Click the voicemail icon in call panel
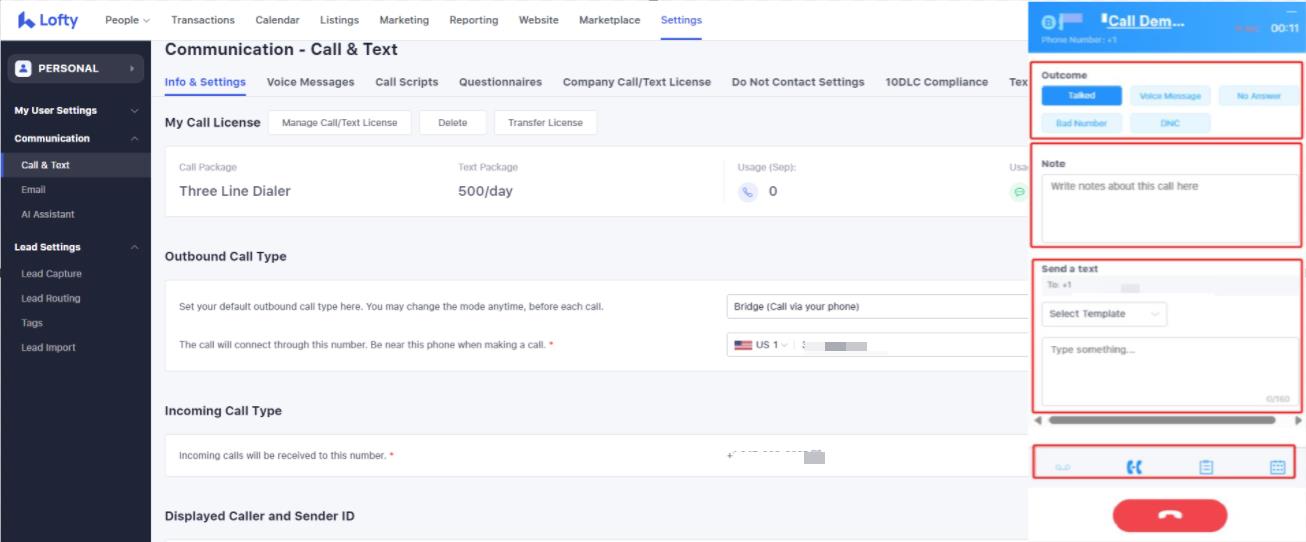The width and height of the screenshot is (1306, 542). pos(1062,468)
